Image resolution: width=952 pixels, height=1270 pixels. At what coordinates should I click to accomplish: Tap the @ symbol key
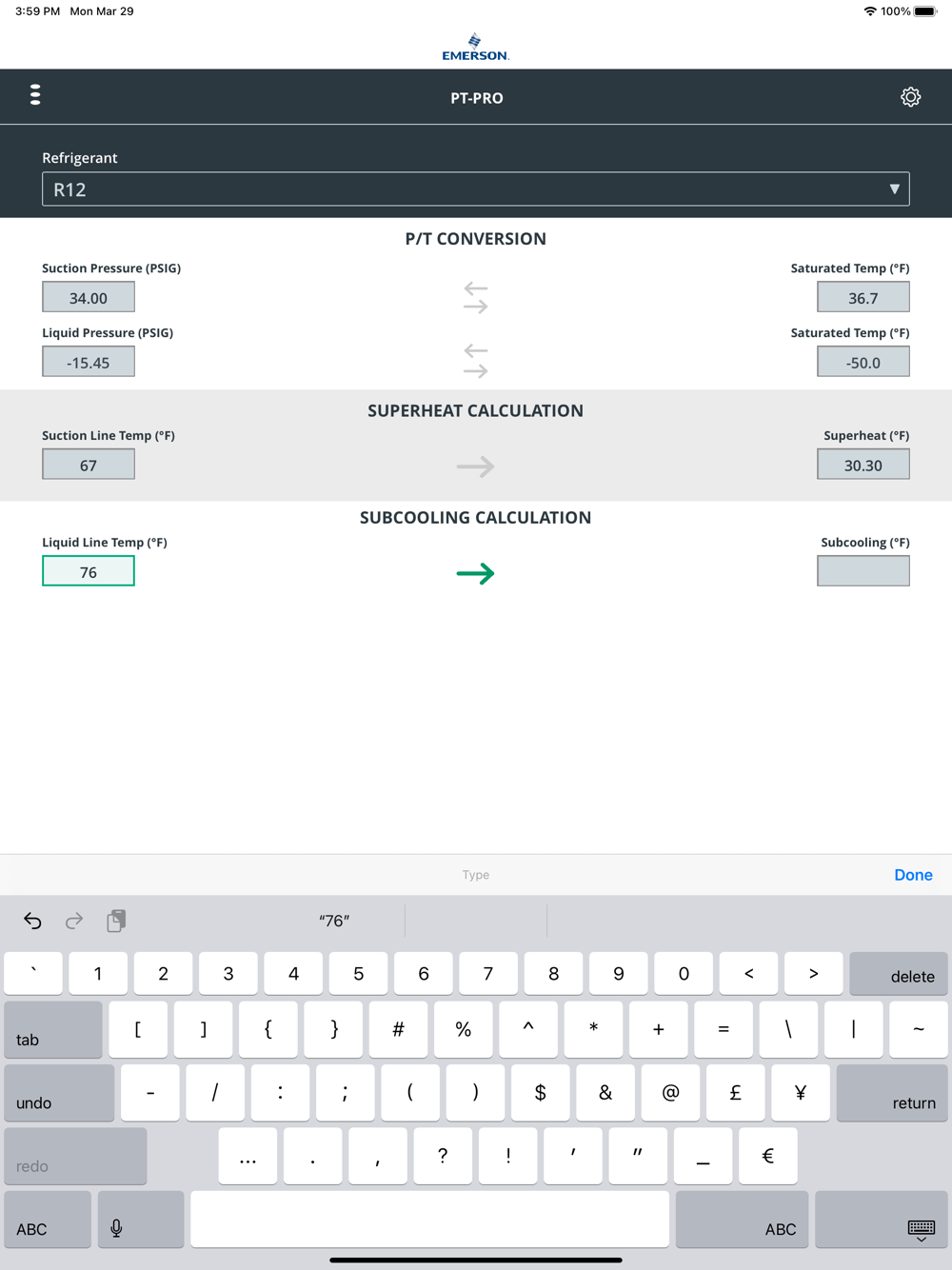(x=670, y=1093)
